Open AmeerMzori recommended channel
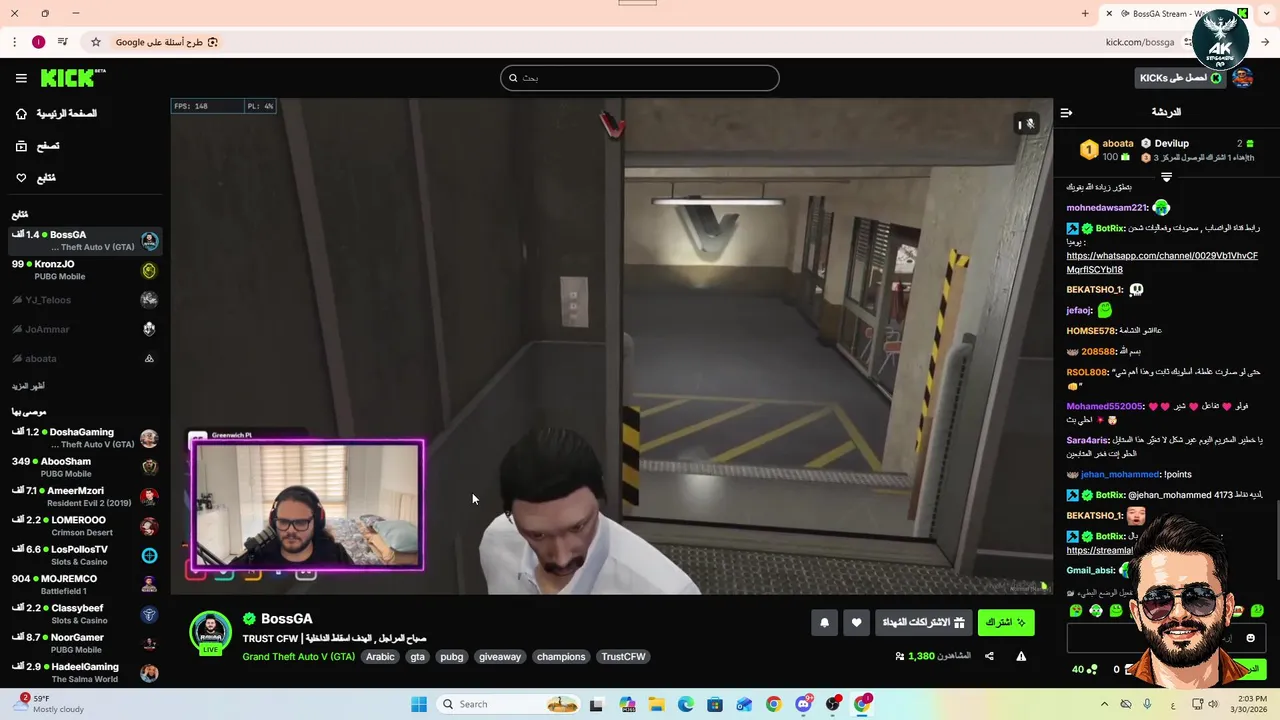 click(84, 496)
